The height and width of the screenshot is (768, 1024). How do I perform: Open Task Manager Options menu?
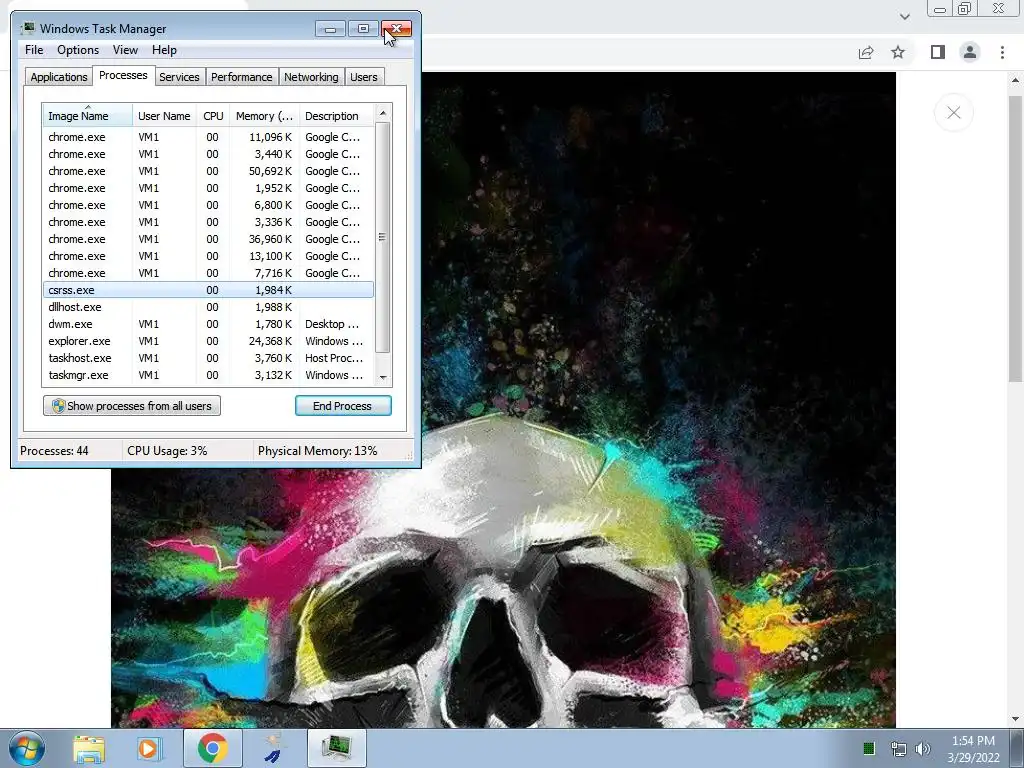tap(78, 50)
